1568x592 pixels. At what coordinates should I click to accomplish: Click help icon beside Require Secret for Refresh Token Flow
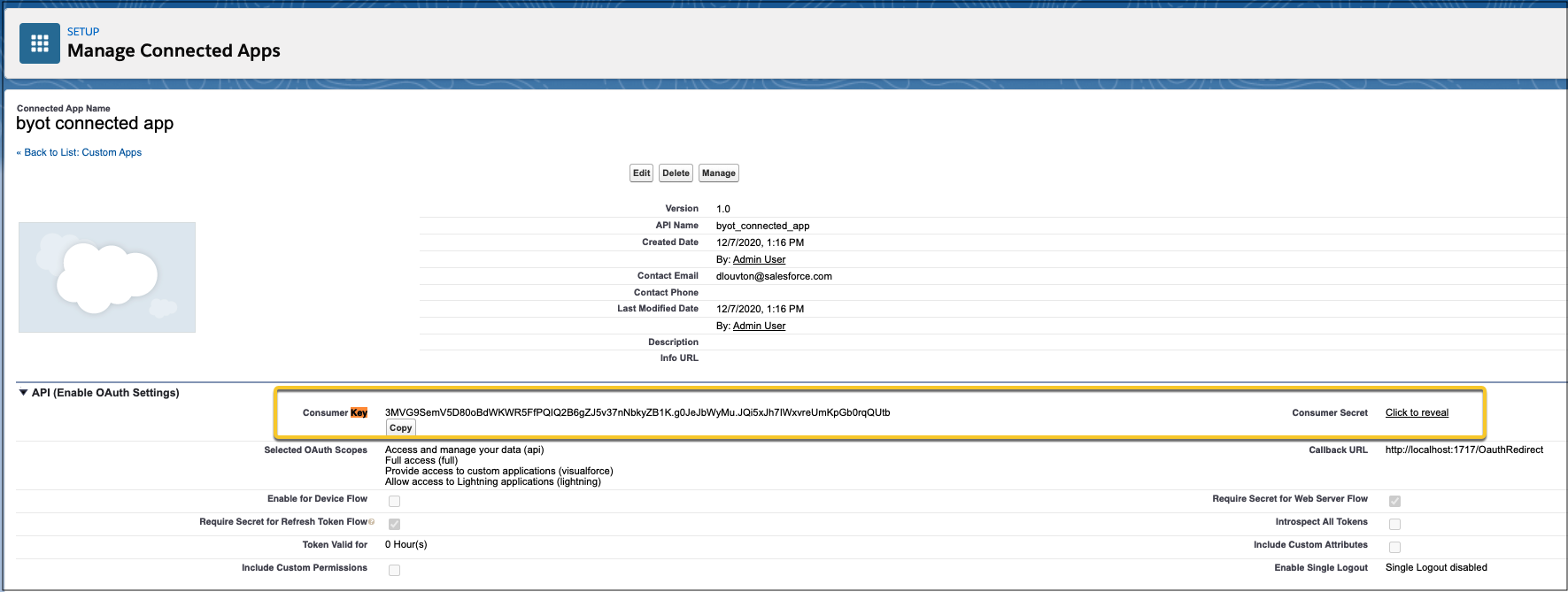pos(372,522)
